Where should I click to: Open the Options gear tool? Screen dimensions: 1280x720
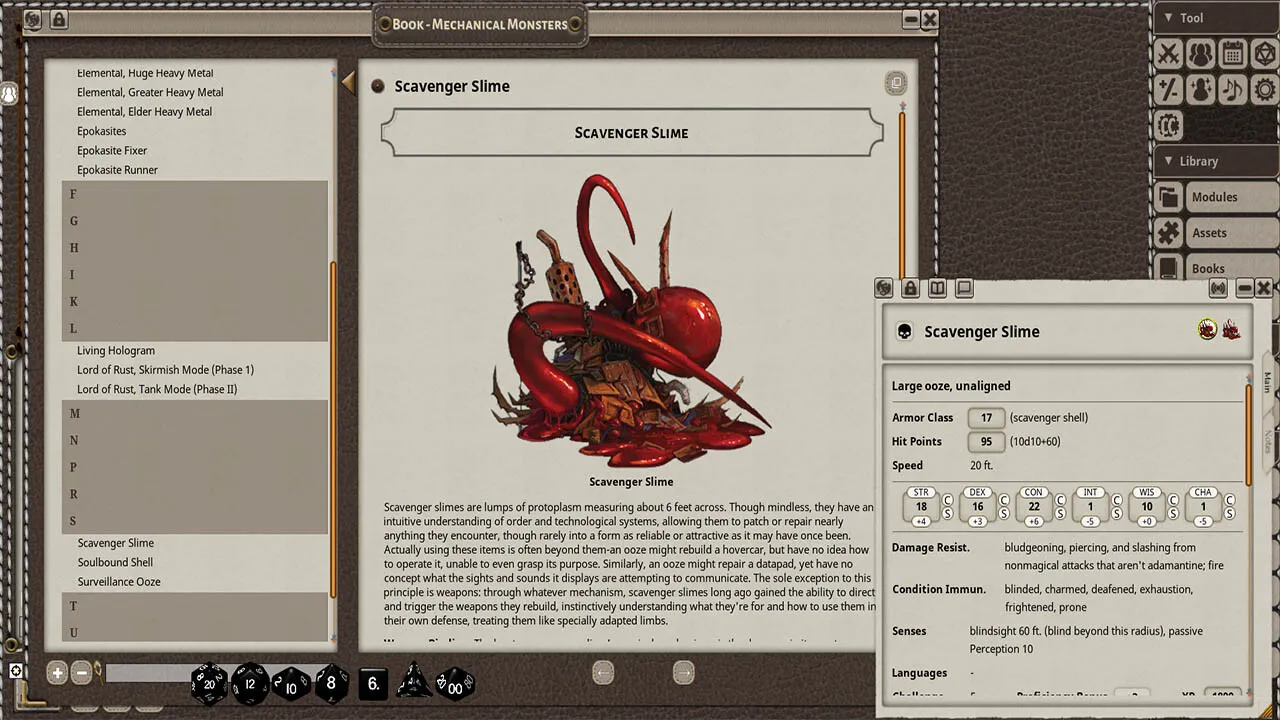pyautogui.click(x=1264, y=90)
